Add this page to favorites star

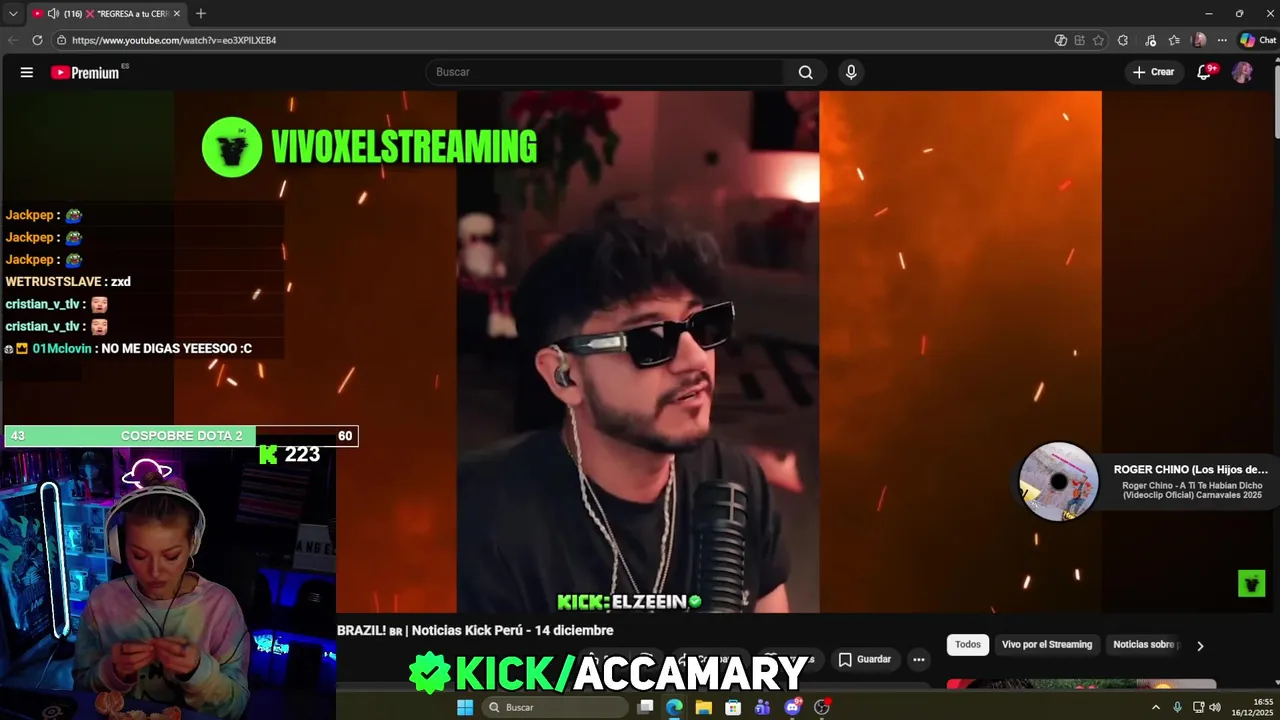pyautogui.click(x=1098, y=40)
